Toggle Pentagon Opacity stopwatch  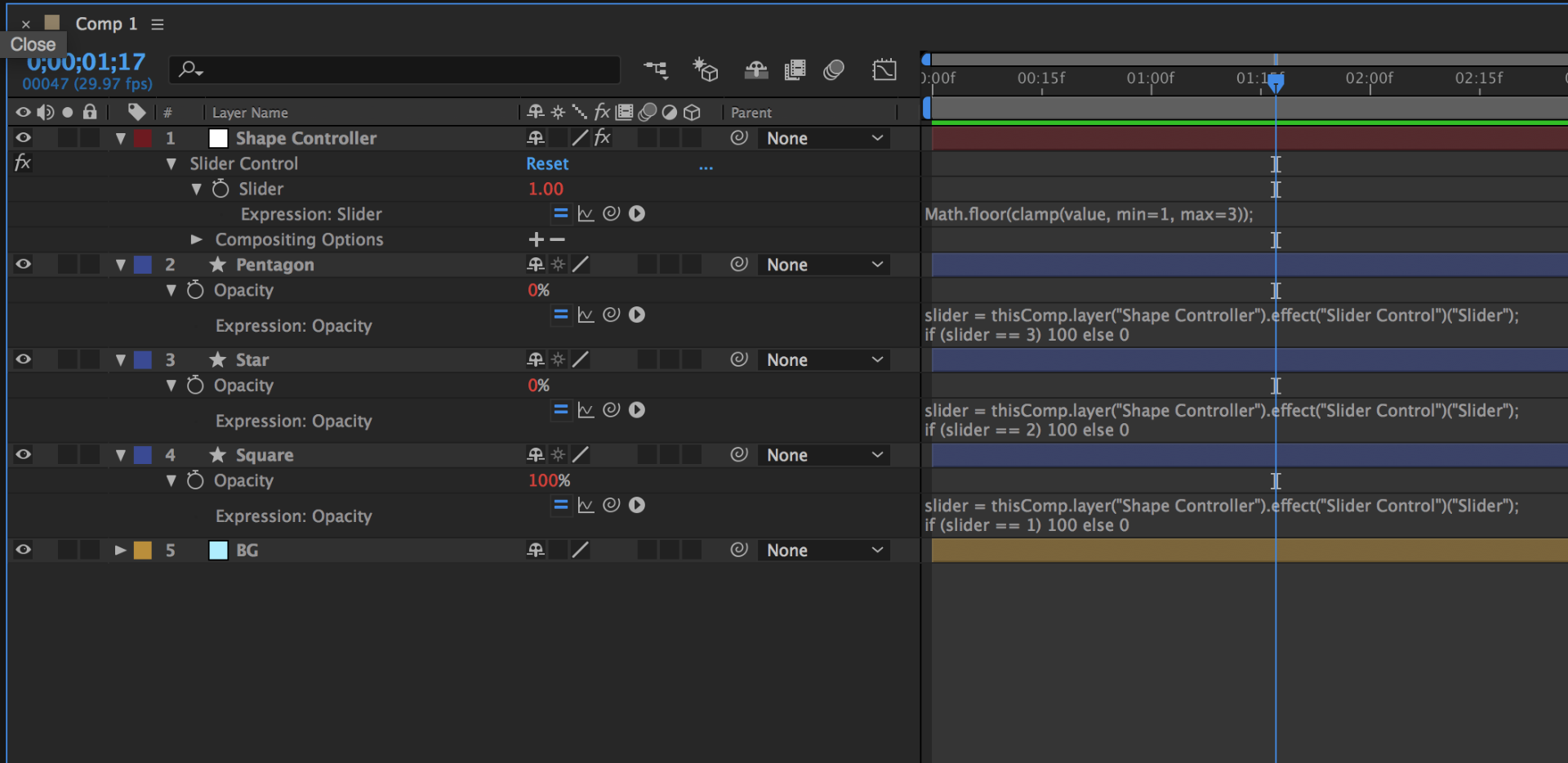coord(195,290)
